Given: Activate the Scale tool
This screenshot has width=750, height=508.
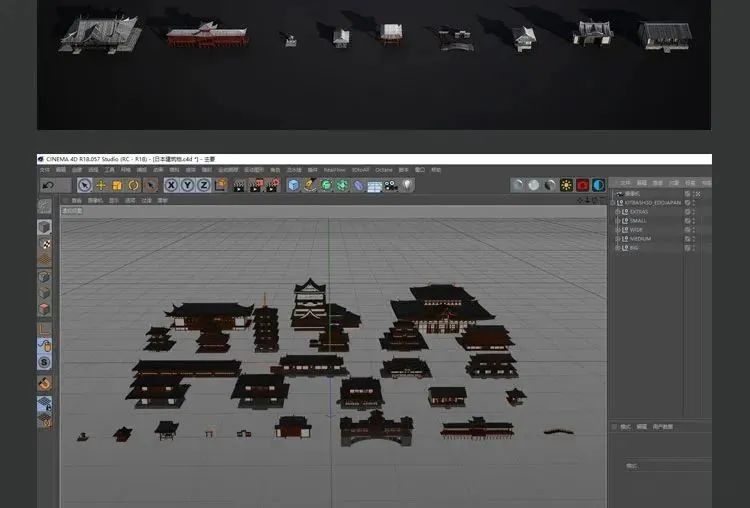Looking at the screenshot, I should click(117, 185).
